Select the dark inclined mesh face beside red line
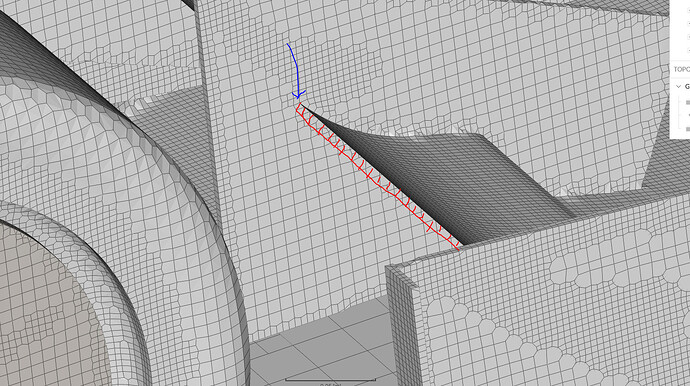The image size is (690, 386). coord(440,176)
